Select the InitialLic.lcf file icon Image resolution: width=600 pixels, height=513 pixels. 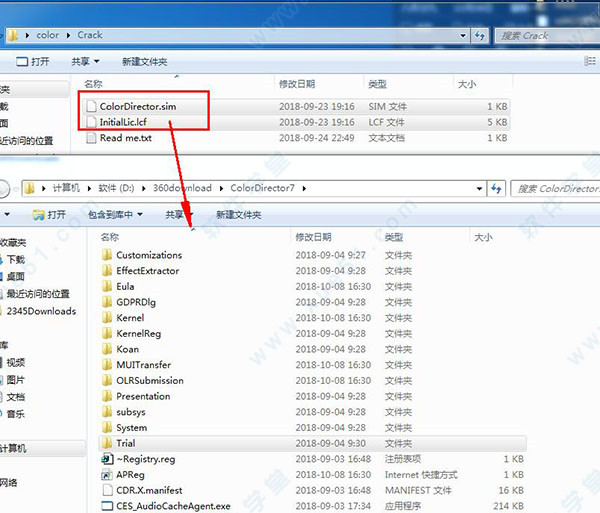(91, 122)
